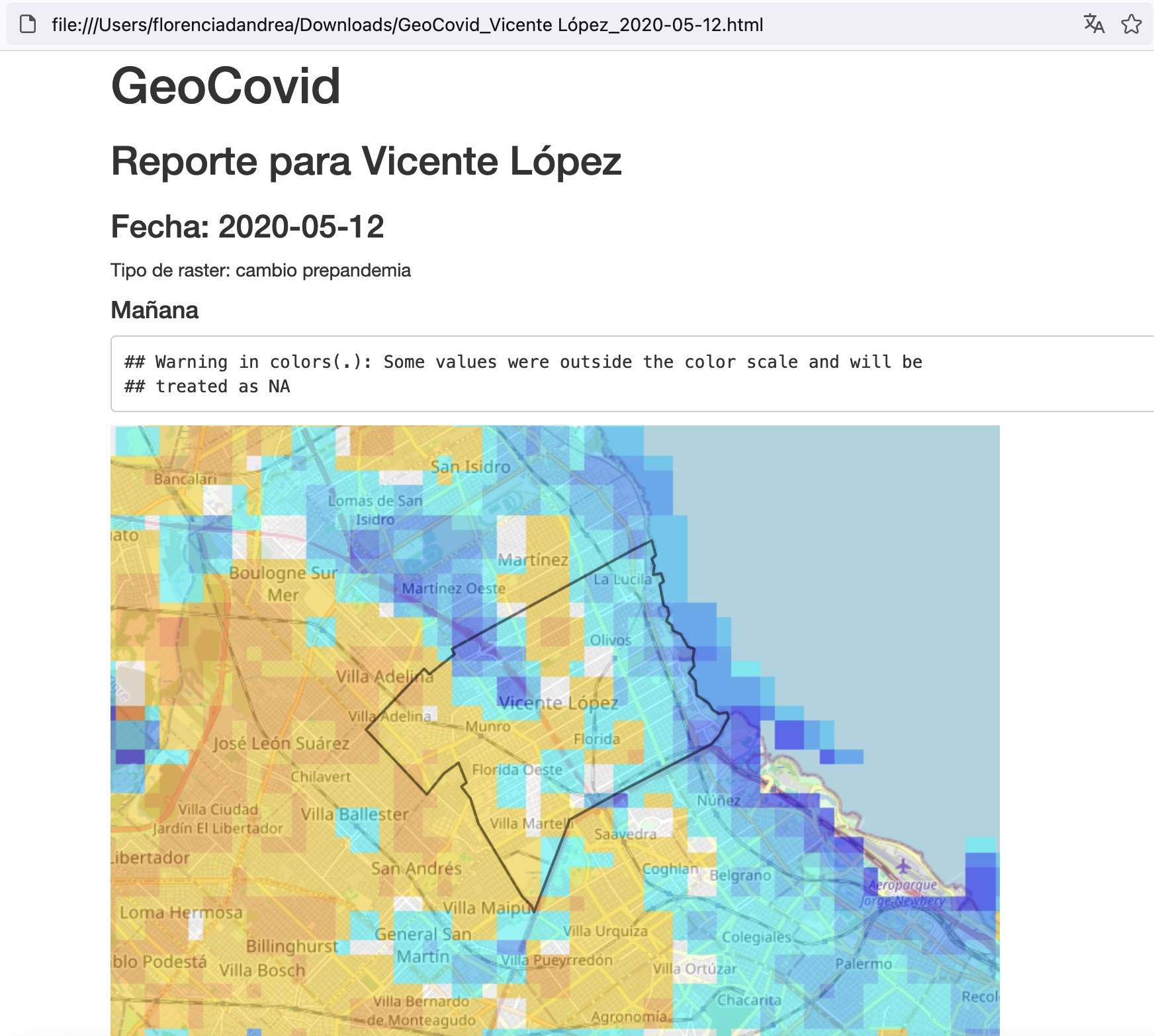Click the Martínez map label
Image resolution: width=1154 pixels, height=1036 pixels.
click(x=533, y=560)
